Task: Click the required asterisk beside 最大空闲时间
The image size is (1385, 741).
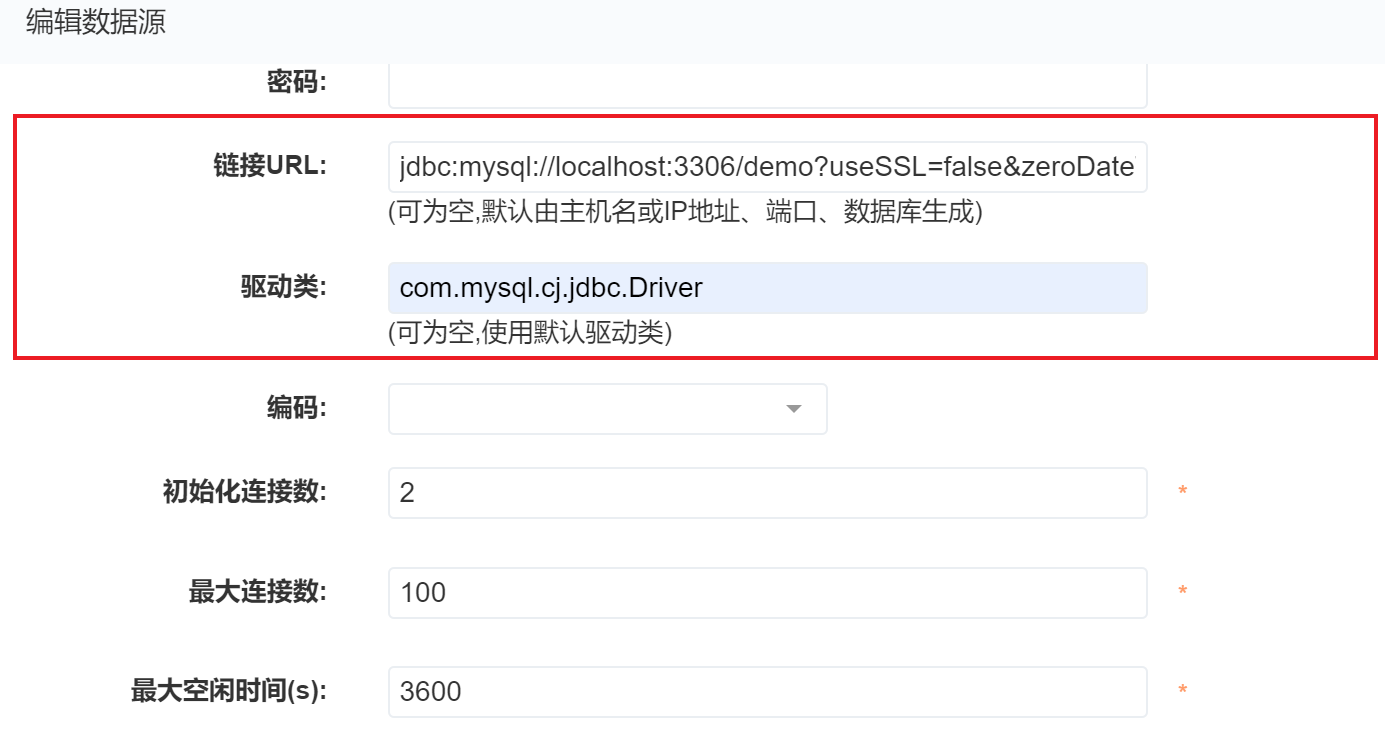Action: (x=1182, y=691)
